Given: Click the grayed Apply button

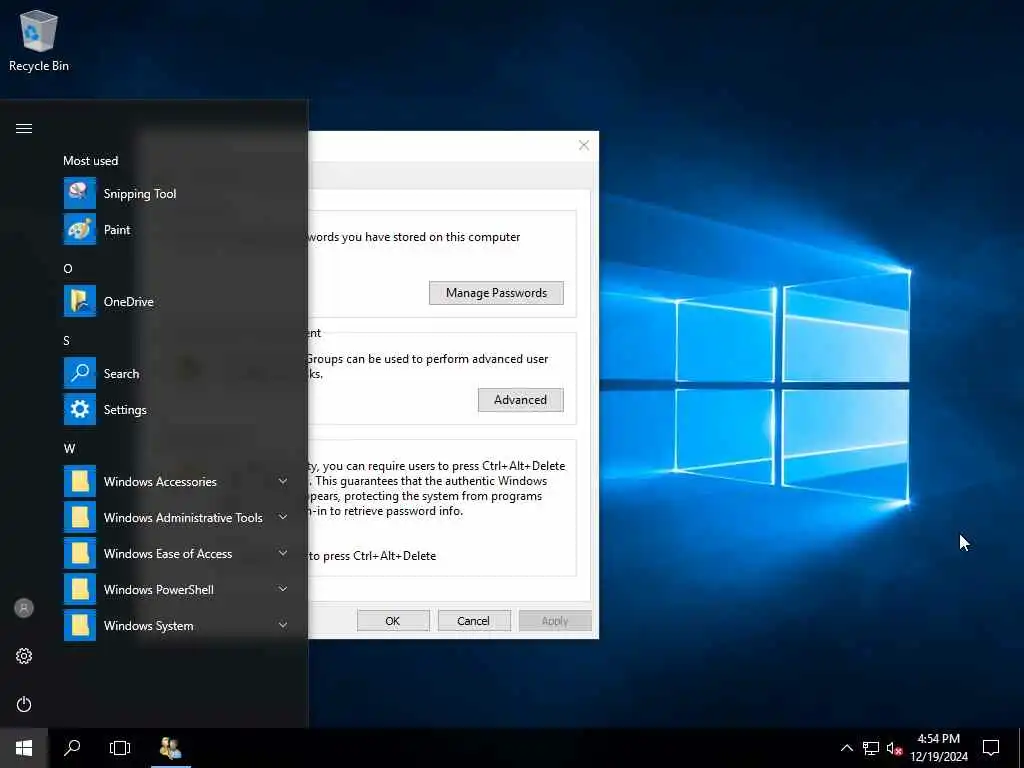Looking at the screenshot, I should 555,620.
